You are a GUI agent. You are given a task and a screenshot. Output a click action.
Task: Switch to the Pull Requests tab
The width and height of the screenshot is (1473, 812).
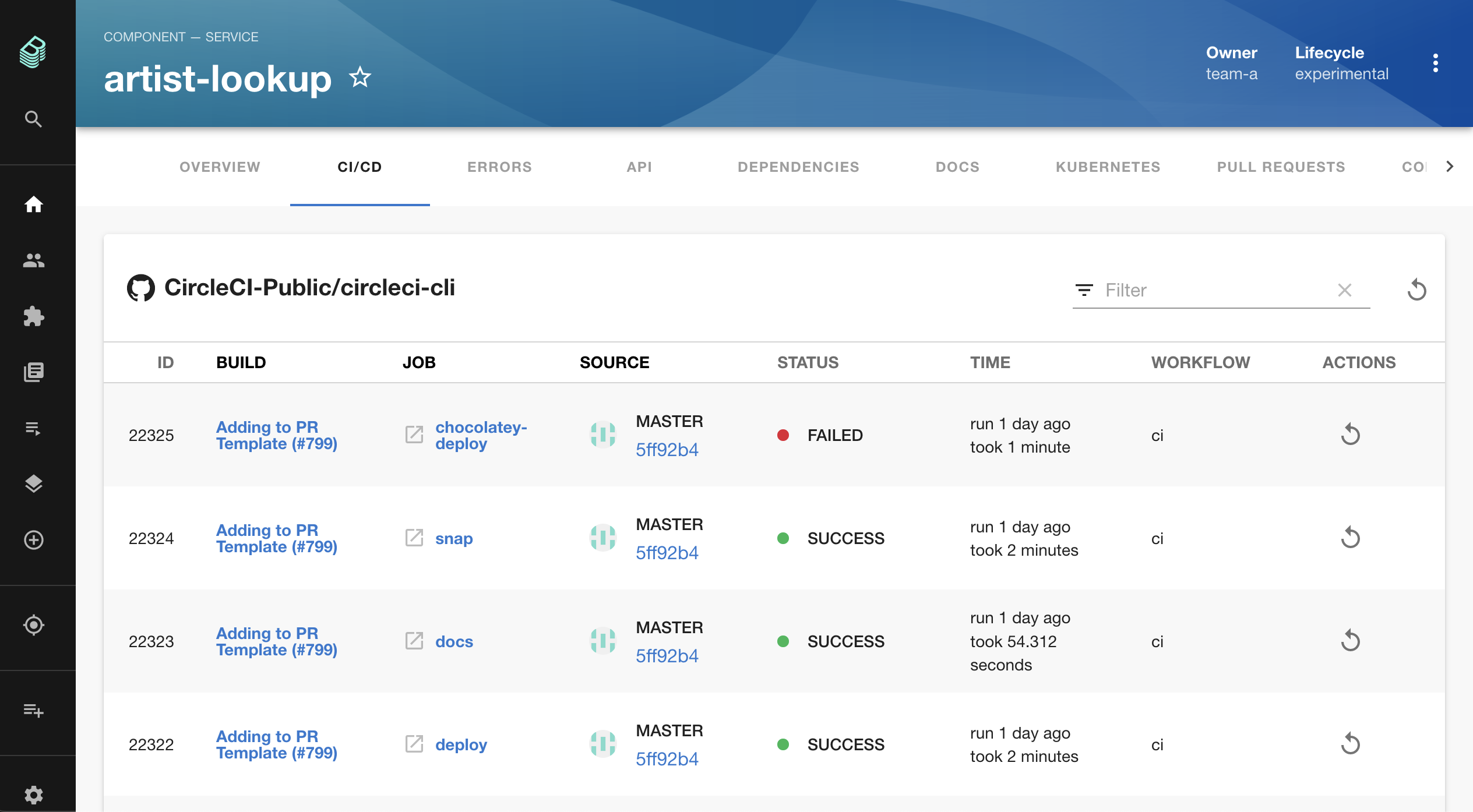[x=1281, y=167]
